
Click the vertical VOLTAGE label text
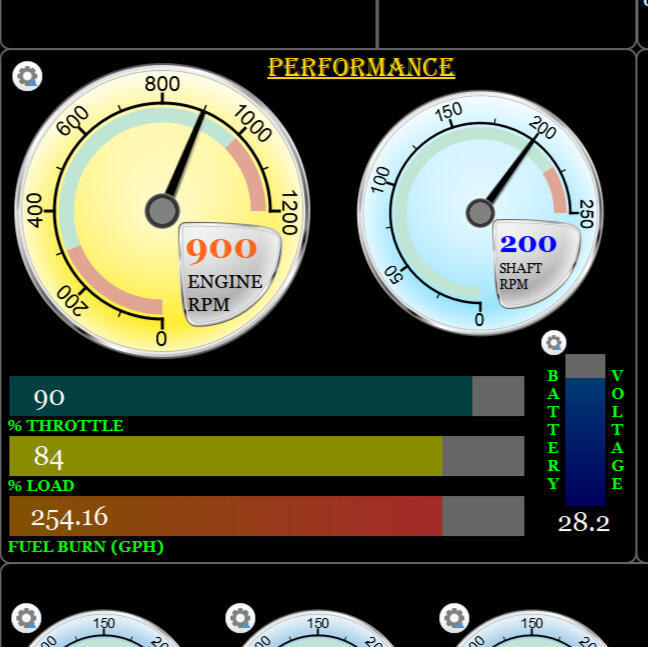click(617, 430)
